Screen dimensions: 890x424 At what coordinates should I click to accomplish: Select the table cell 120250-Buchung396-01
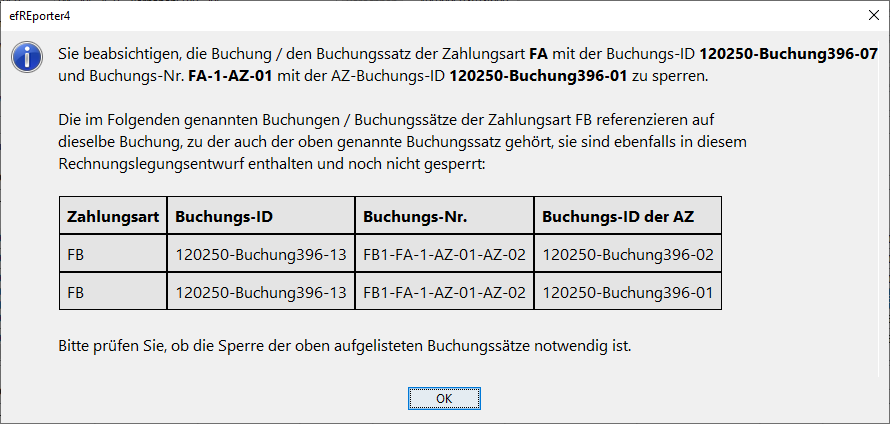coord(627,294)
